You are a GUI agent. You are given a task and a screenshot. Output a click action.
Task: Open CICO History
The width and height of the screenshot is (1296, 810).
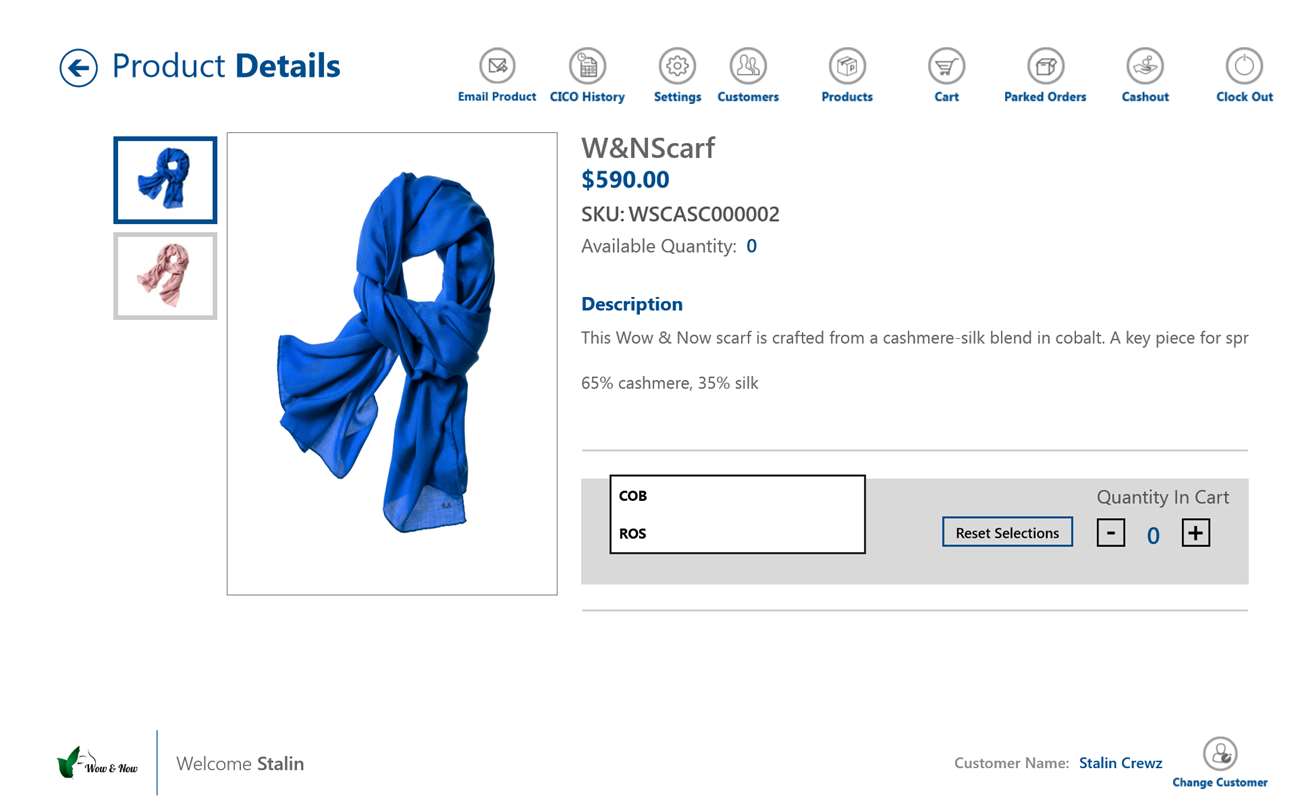587,66
